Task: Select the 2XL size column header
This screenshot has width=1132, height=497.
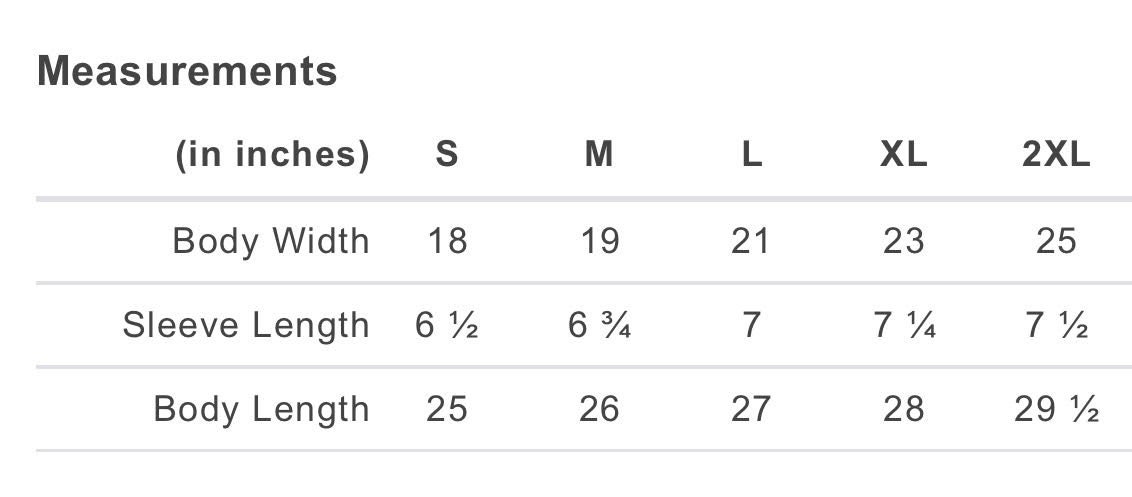Action: [1056, 155]
